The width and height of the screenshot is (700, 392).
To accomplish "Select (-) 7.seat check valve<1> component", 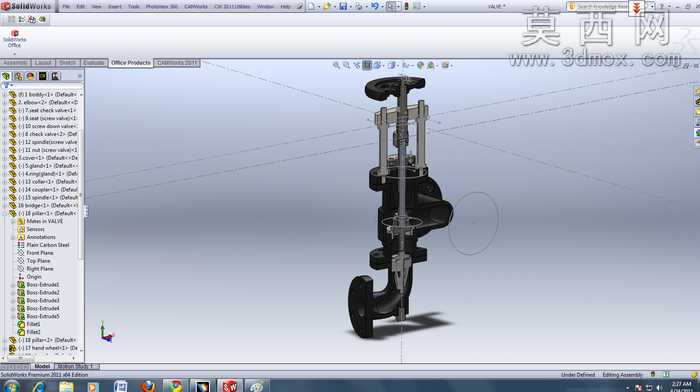I will (43, 110).
